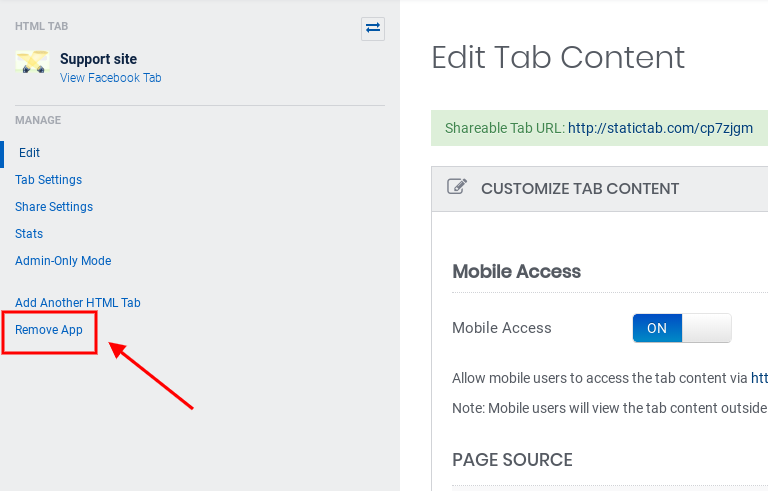
Task: Click the PAGE SOURCE section heading
Action: pyautogui.click(x=512, y=460)
